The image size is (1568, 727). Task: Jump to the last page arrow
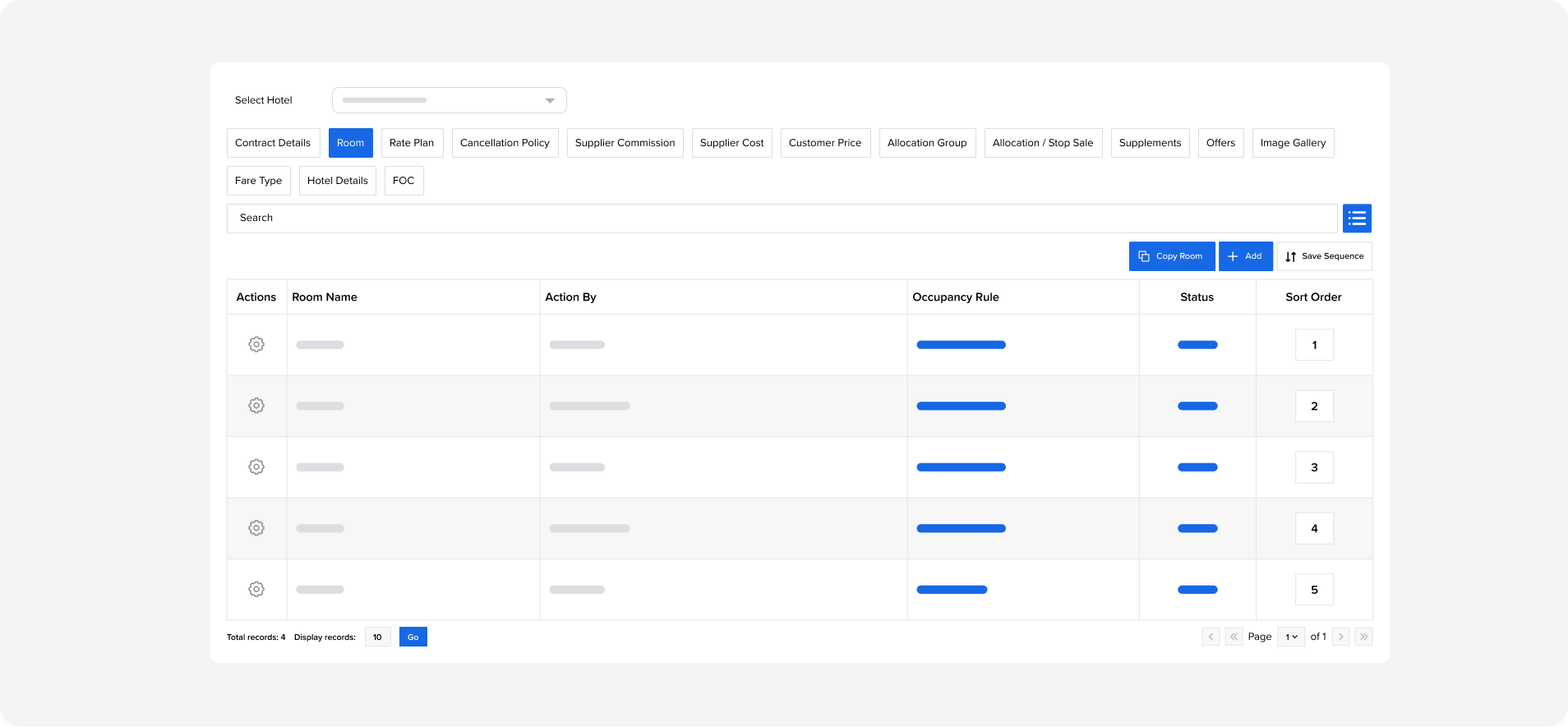tap(1363, 637)
